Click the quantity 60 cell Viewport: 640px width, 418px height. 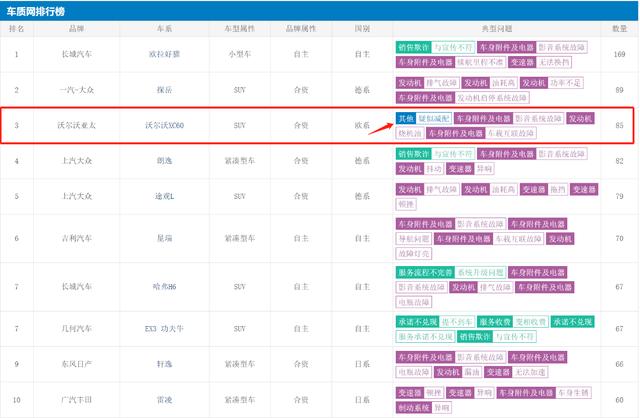(x=619, y=400)
